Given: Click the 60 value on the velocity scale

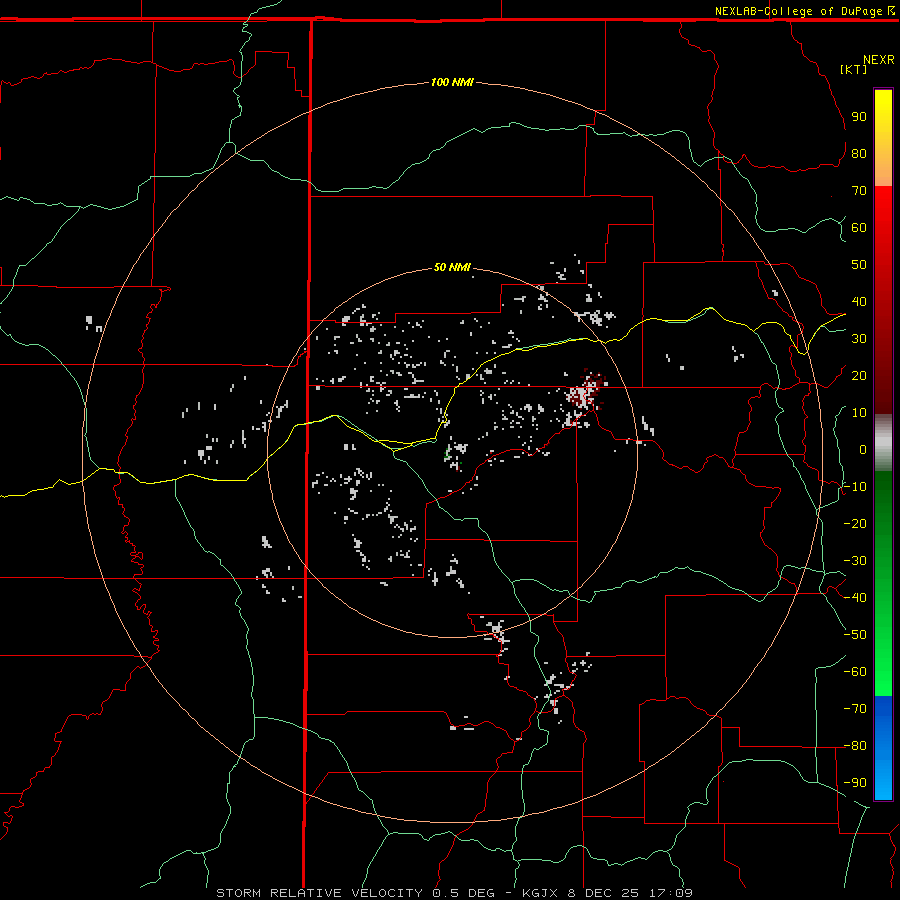Looking at the screenshot, I should [x=859, y=227].
